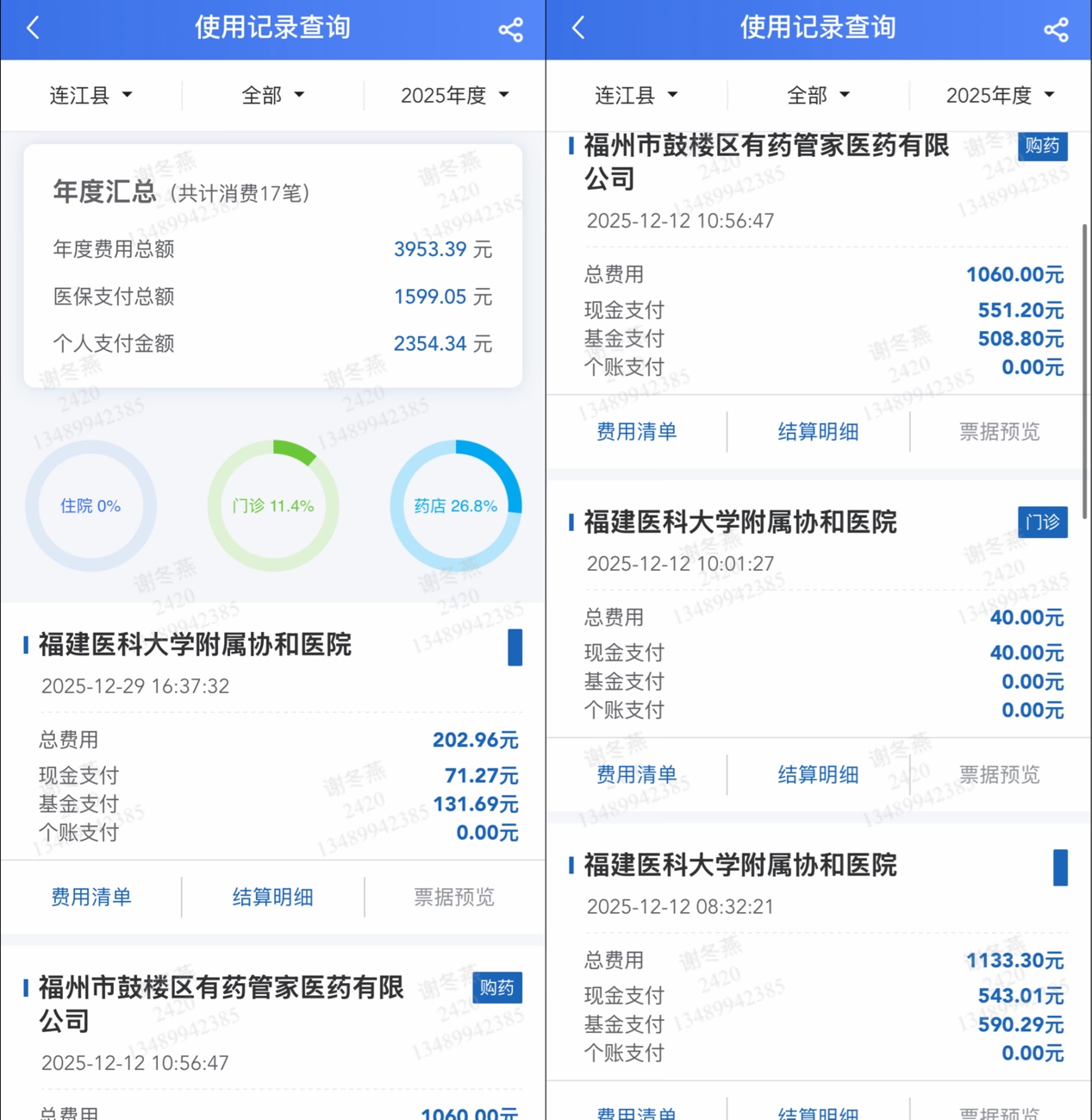Image resolution: width=1092 pixels, height=1120 pixels.
Task: Tap the share icon in right screen
Action: point(1056,30)
